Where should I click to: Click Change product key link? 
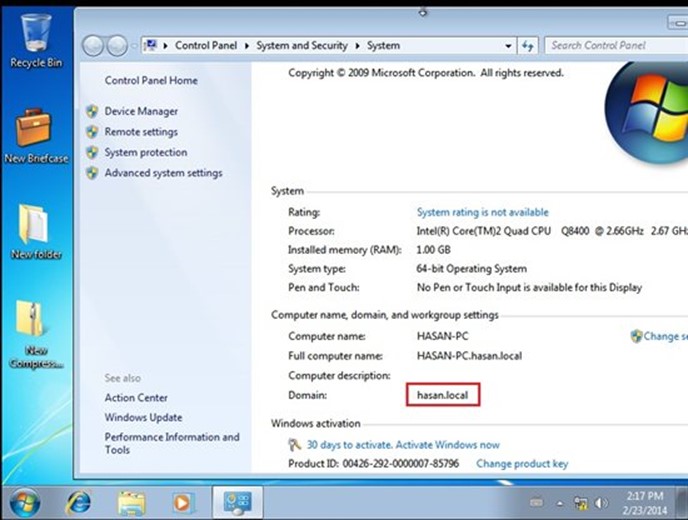click(x=522, y=464)
